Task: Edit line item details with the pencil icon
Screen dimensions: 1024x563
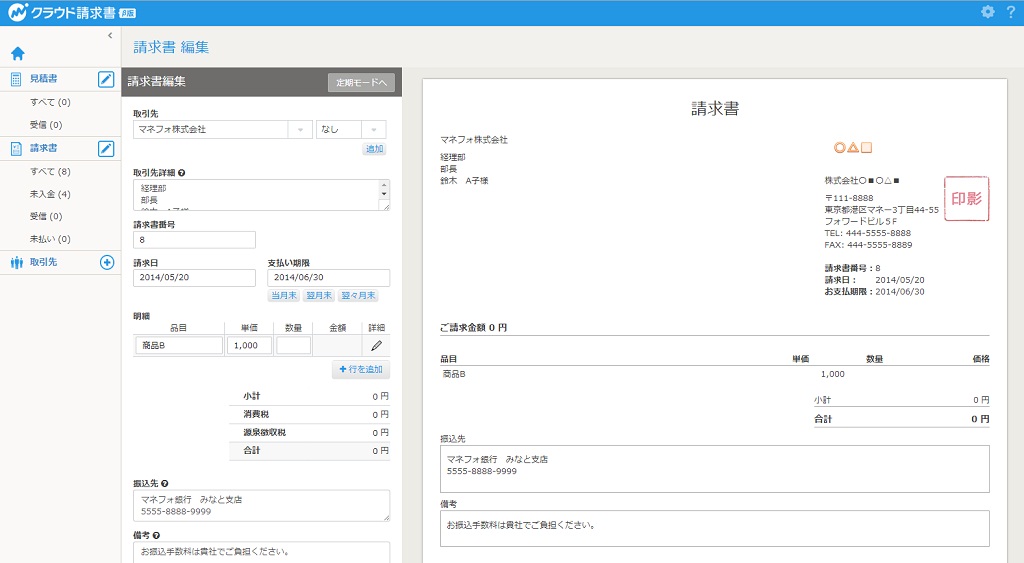Action: point(376,345)
